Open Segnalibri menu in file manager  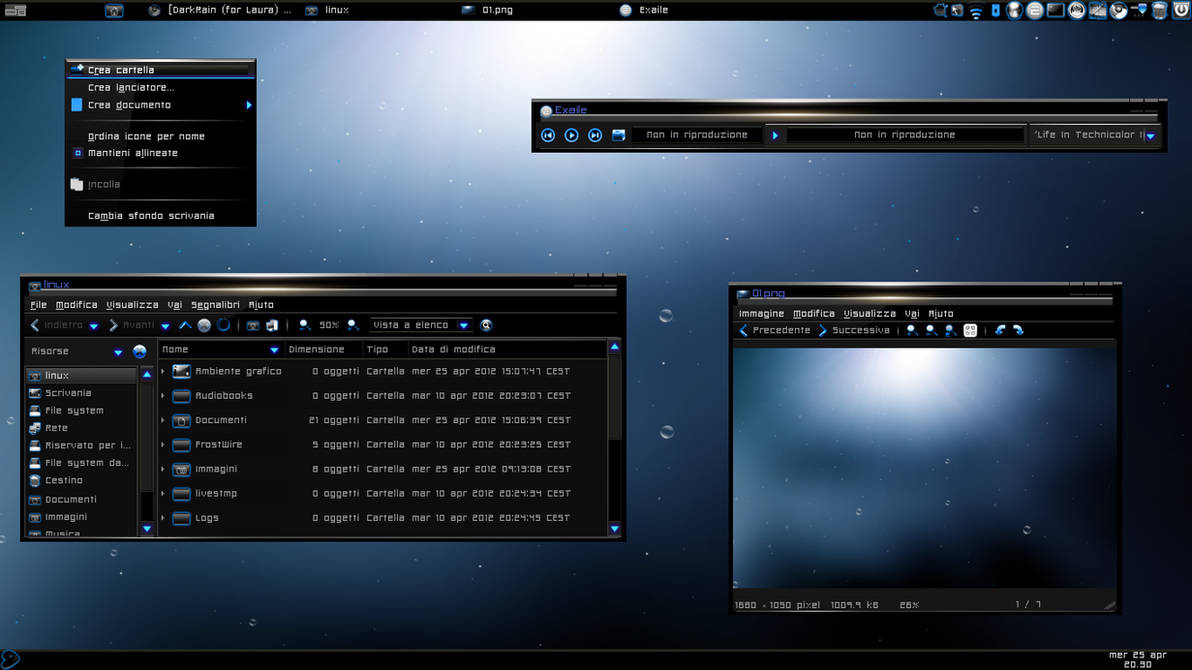(x=215, y=305)
